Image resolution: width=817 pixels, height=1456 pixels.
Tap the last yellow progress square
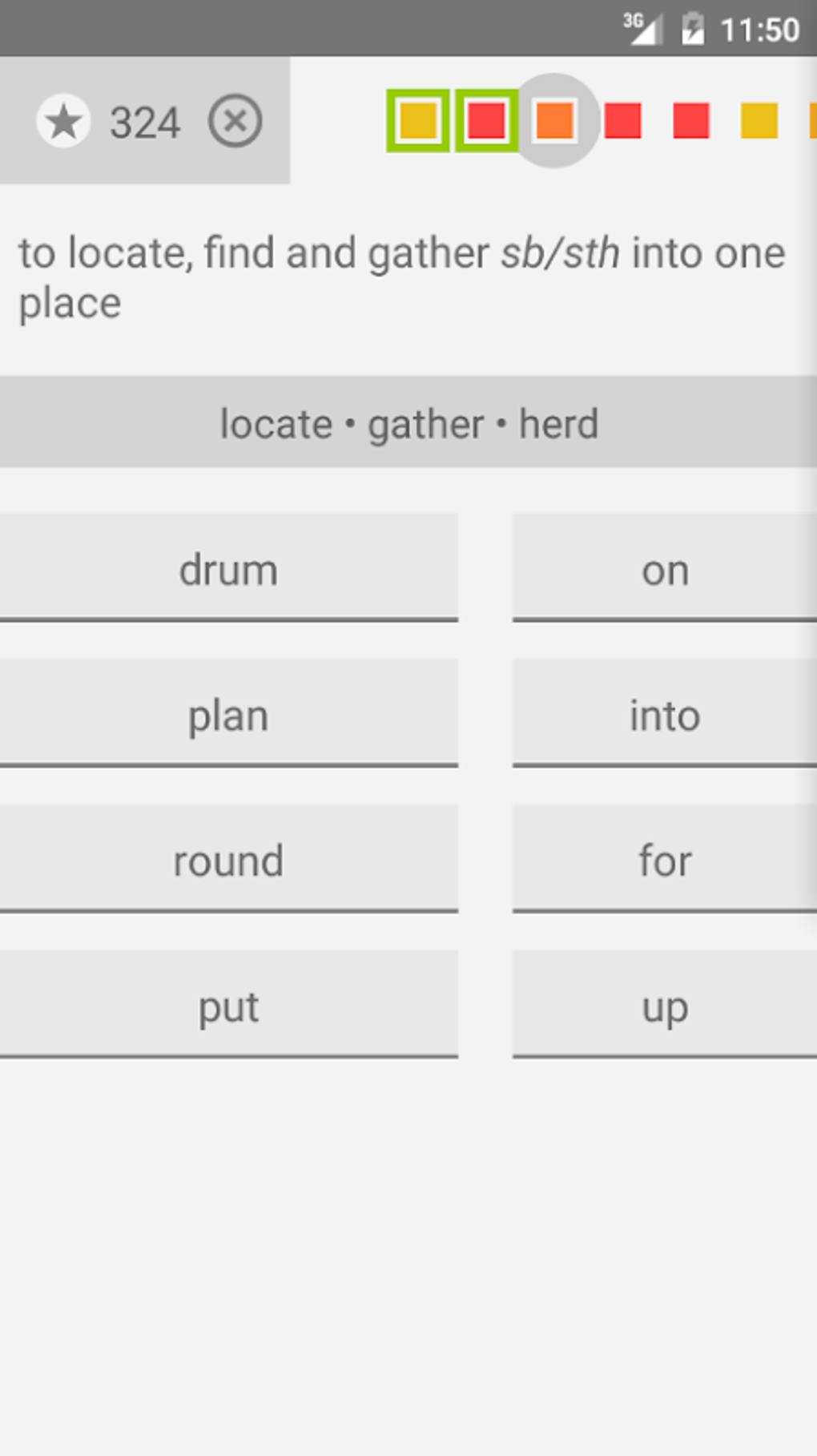point(759,121)
